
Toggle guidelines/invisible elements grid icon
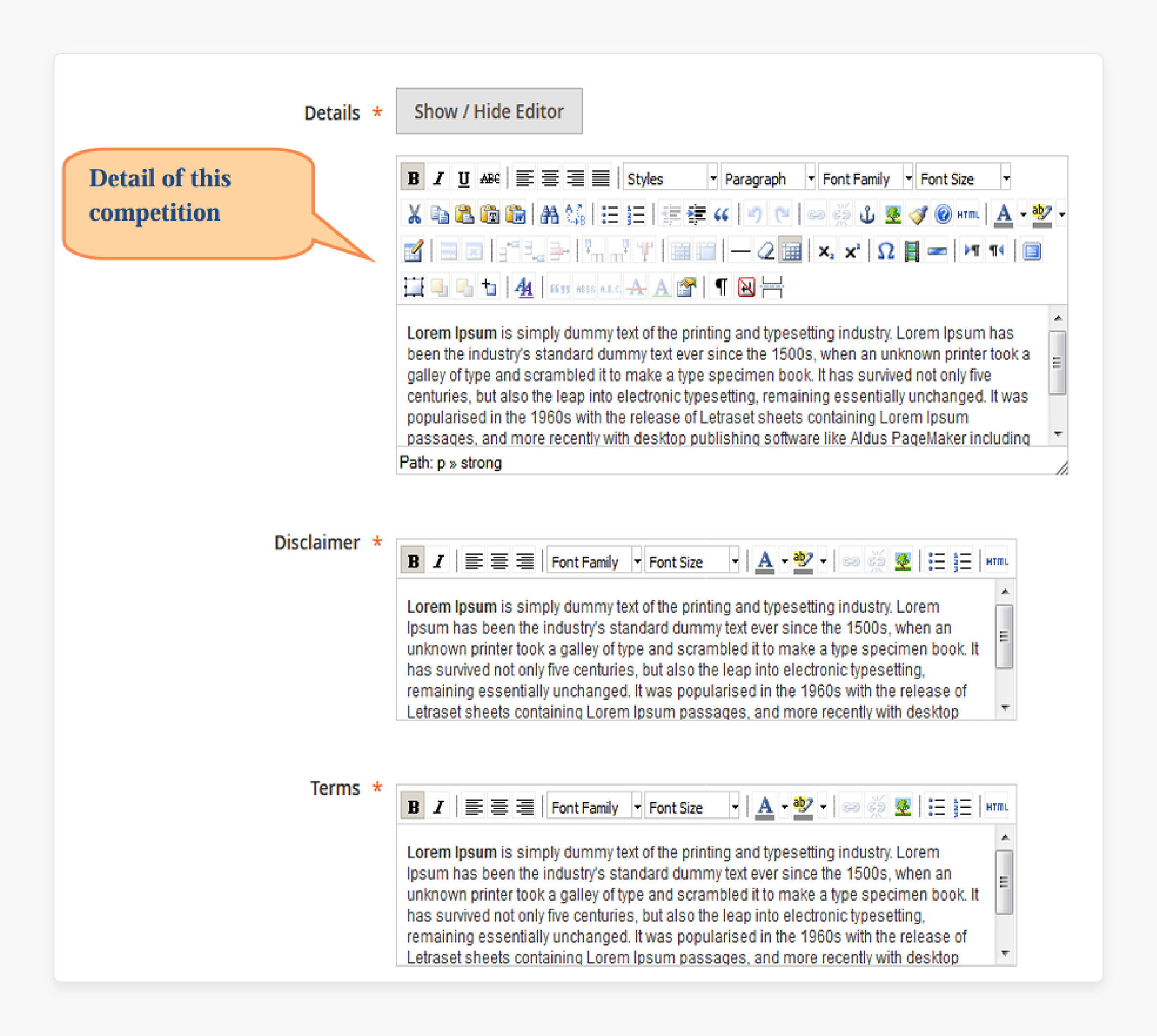[x=791, y=250]
